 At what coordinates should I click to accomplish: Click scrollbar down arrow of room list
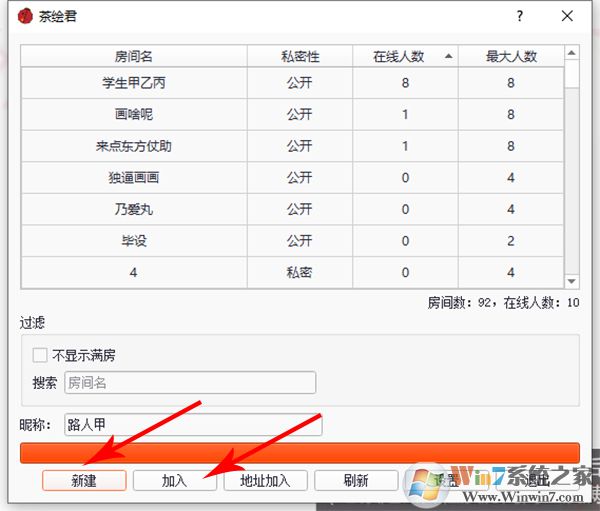(x=572, y=281)
